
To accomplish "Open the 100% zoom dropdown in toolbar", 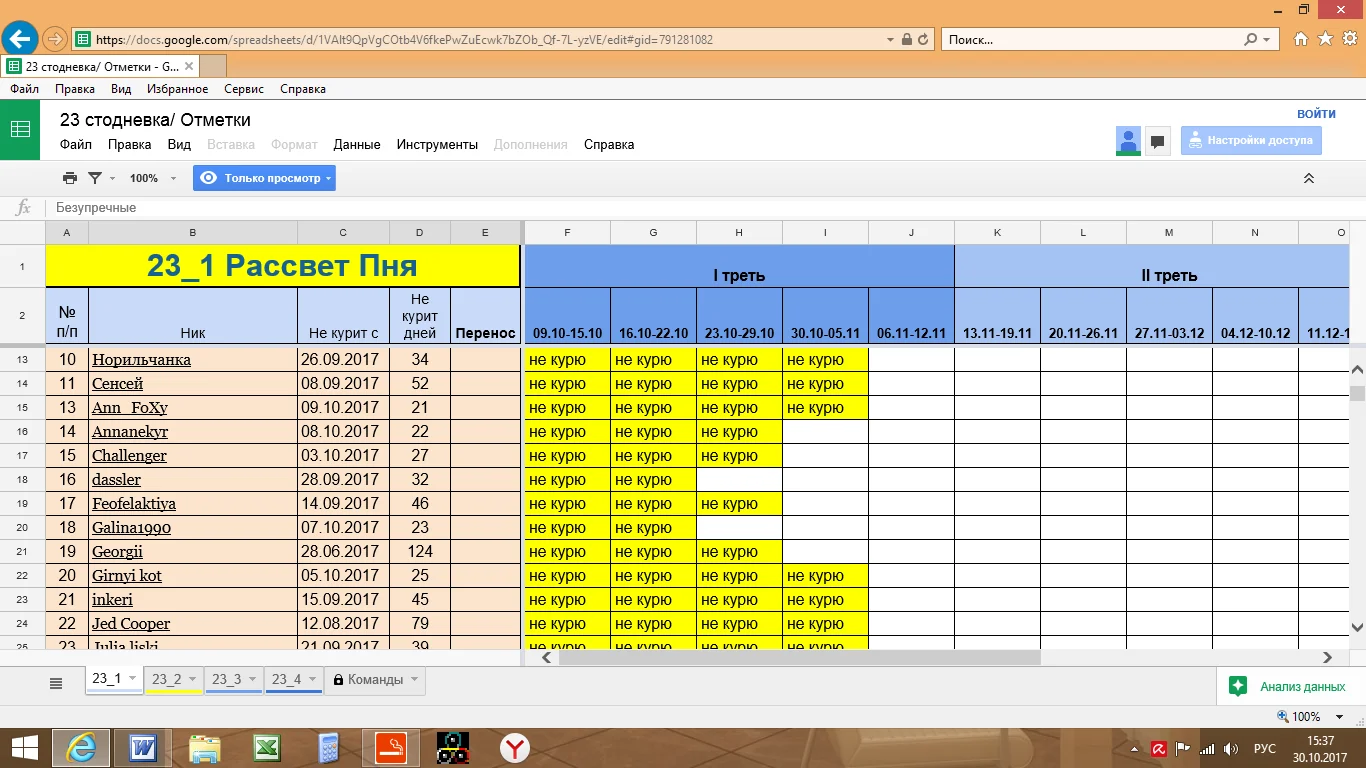I will pos(153,178).
